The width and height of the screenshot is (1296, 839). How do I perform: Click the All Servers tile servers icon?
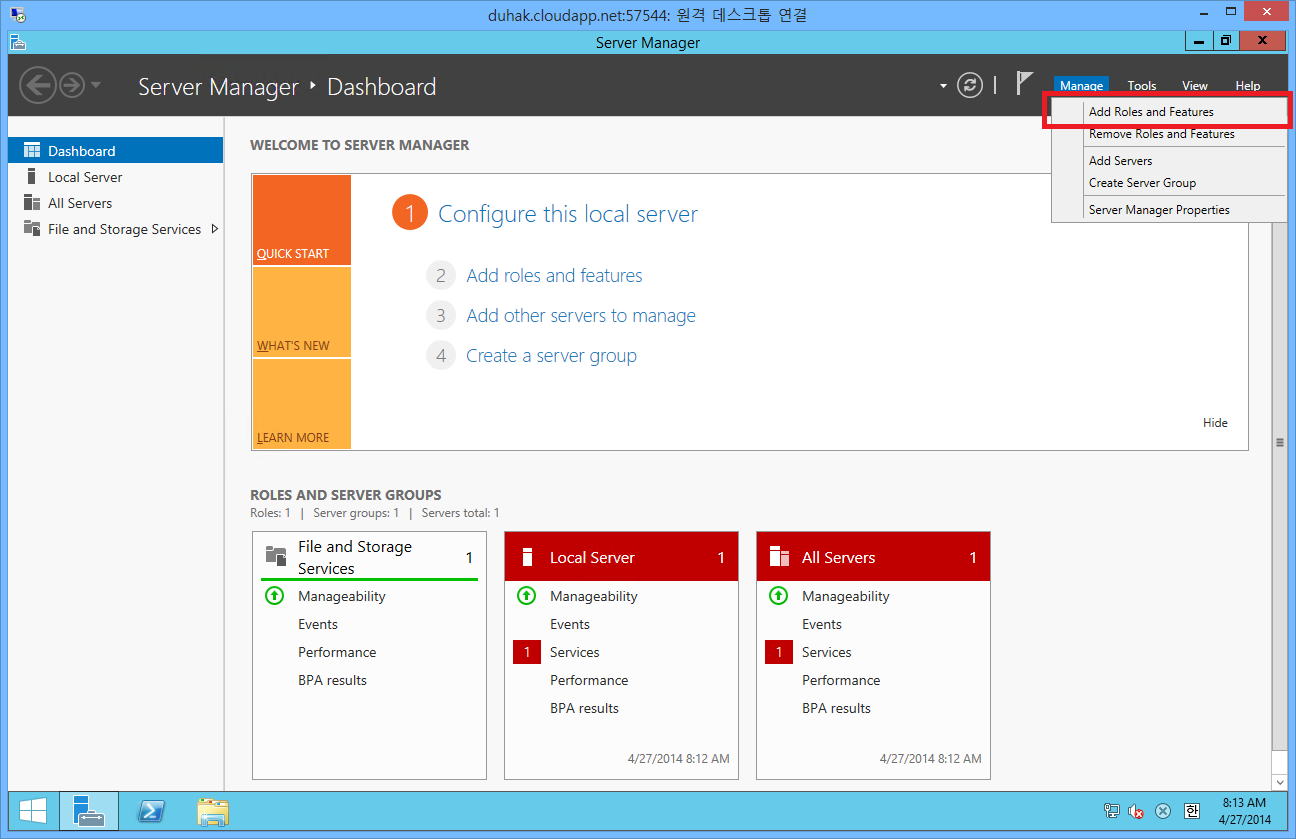[780, 557]
